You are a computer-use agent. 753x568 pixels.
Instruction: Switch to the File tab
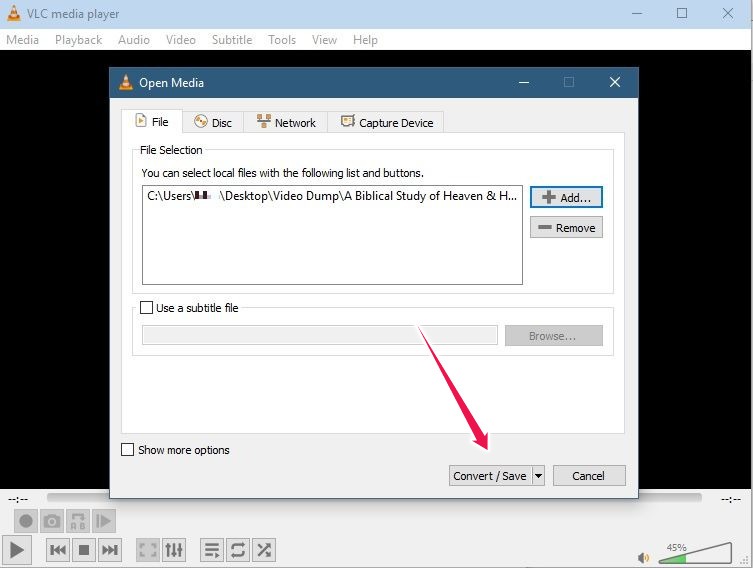(x=152, y=122)
